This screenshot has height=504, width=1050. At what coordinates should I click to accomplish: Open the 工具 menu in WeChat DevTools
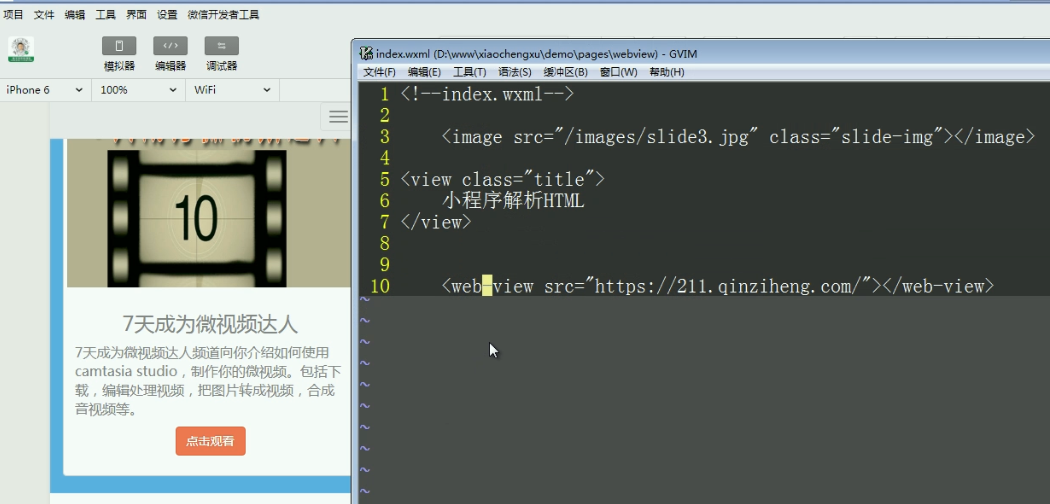click(106, 14)
